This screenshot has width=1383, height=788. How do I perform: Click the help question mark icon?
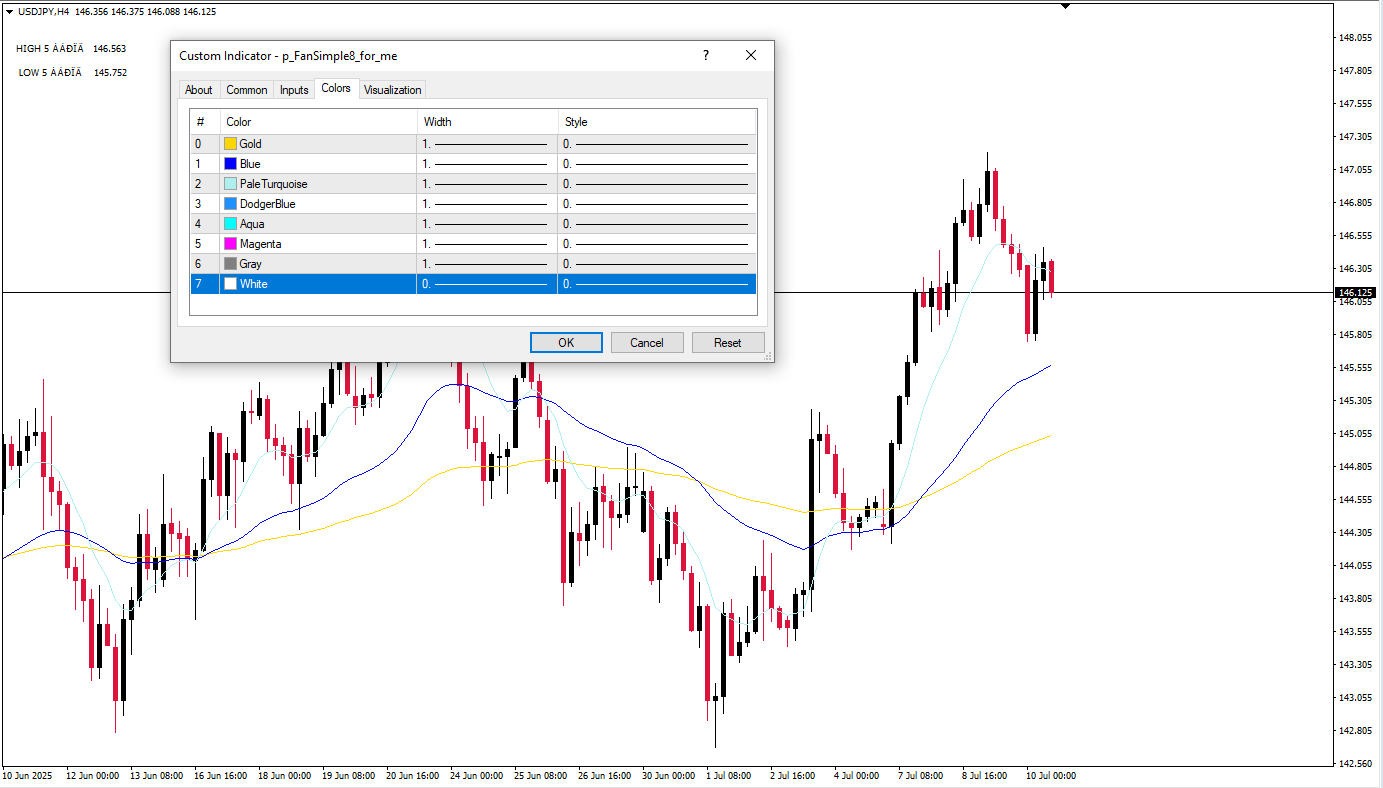tap(706, 56)
